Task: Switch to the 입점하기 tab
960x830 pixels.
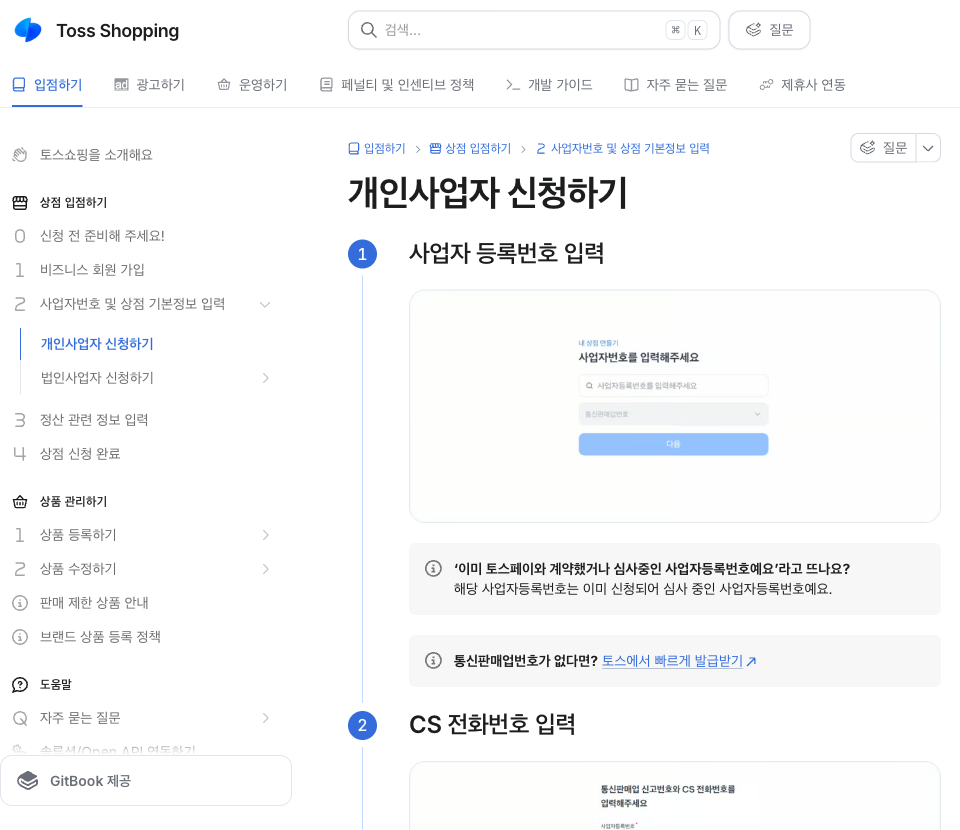Action: coord(48,84)
